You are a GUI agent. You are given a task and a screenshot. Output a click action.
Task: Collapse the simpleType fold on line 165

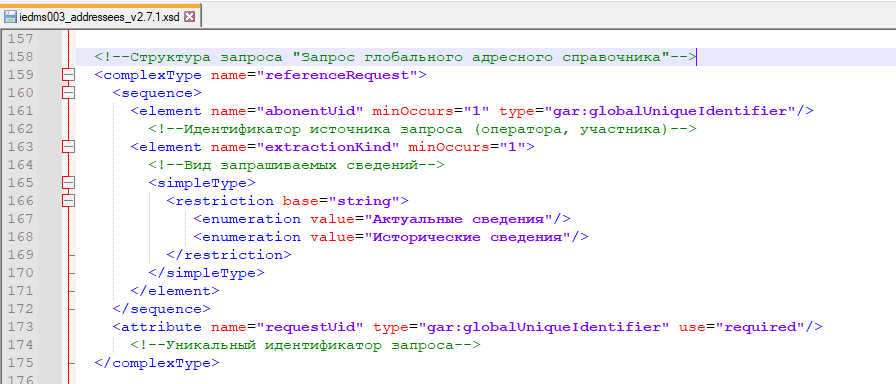(69, 183)
